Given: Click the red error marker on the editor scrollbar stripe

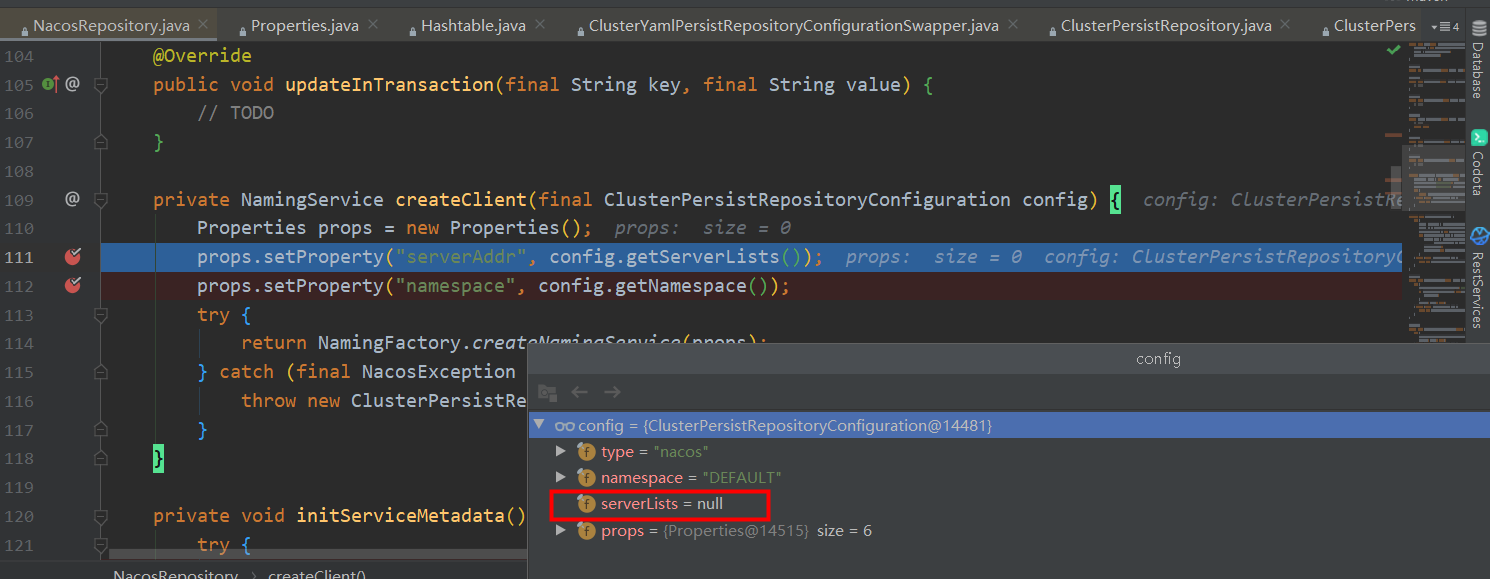Looking at the screenshot, I should pos(1393,136).
